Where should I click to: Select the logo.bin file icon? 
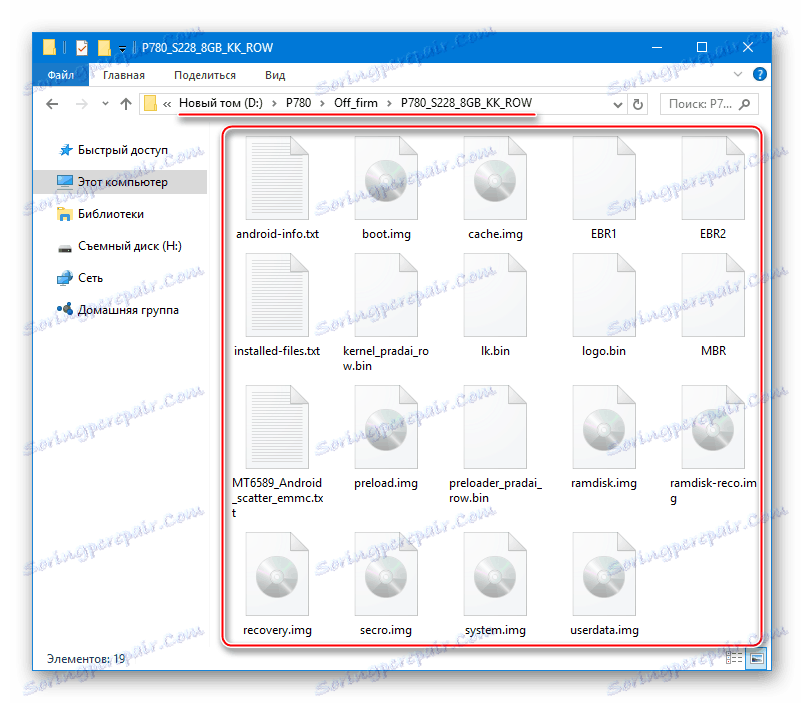click(604, 295)
